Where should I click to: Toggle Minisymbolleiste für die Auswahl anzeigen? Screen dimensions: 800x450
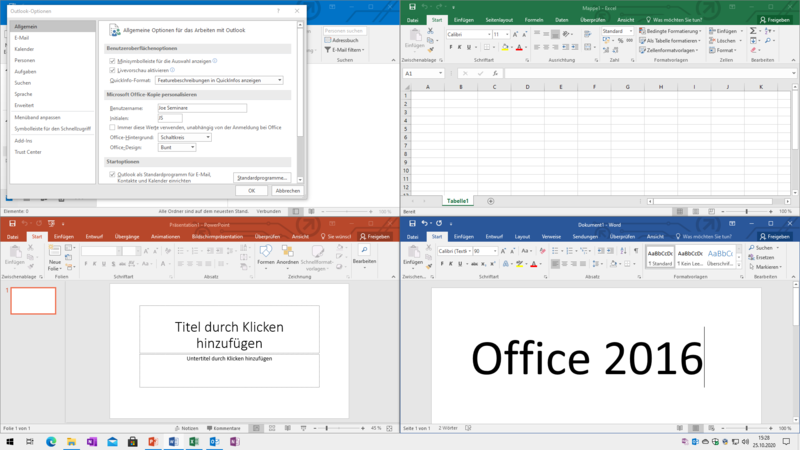[x=112, y=61]
